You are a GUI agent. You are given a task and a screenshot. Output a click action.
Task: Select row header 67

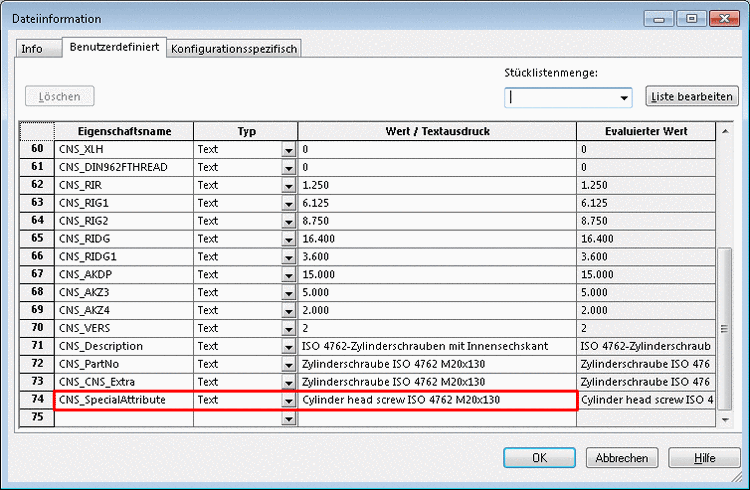tap(37, 274)
